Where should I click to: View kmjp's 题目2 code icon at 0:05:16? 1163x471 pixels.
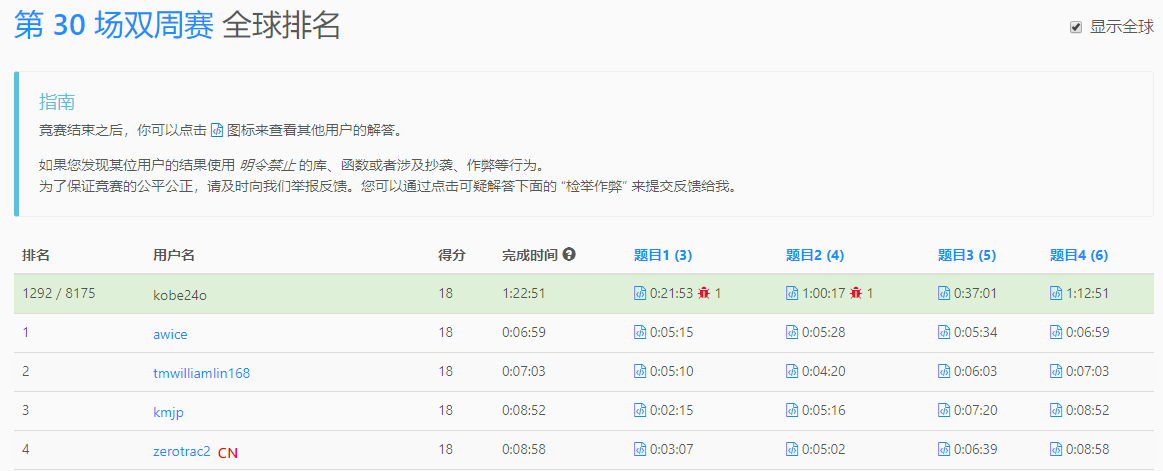pos(792,410)
